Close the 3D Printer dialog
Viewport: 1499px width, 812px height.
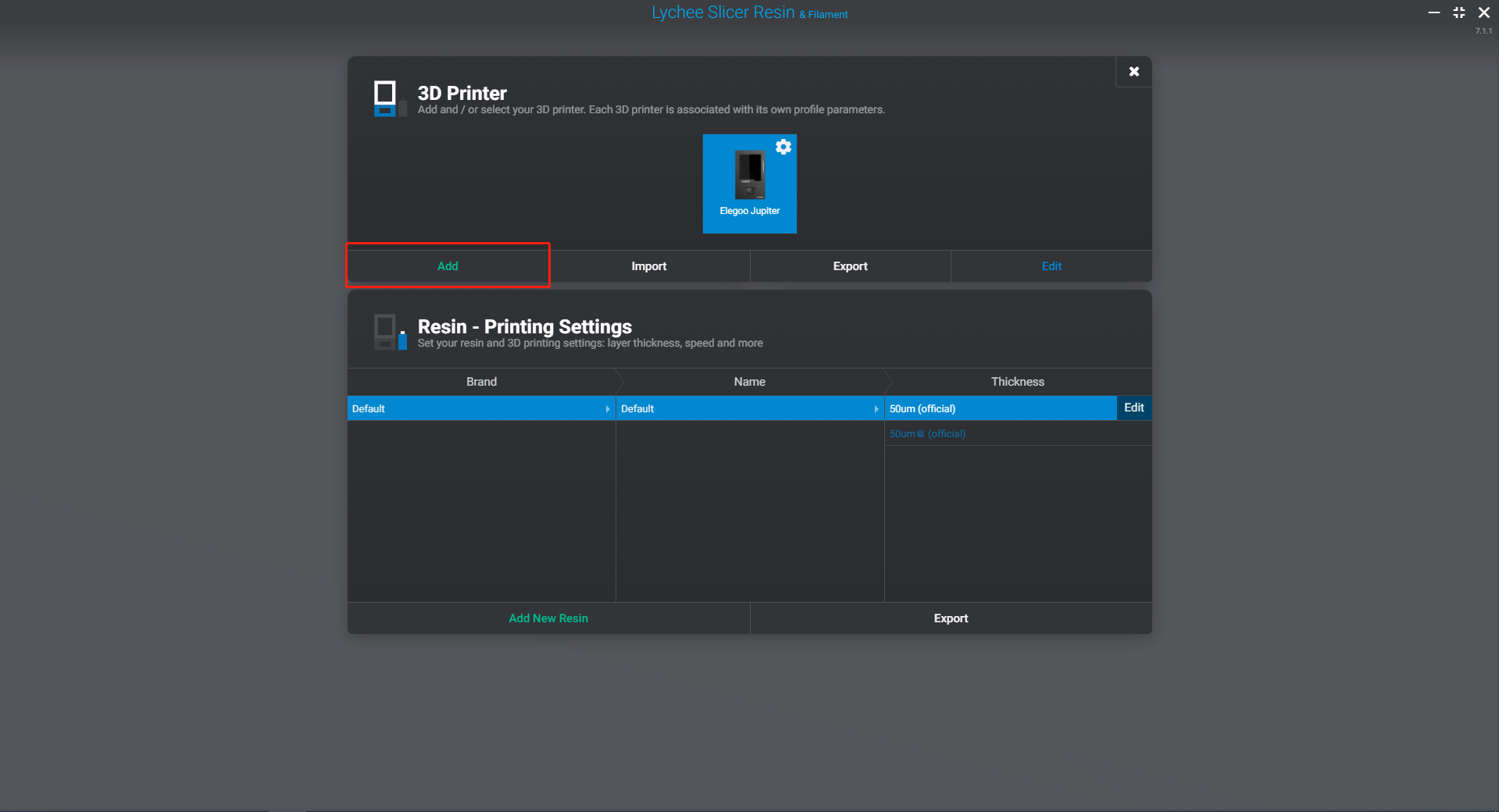click(1133, 72)
